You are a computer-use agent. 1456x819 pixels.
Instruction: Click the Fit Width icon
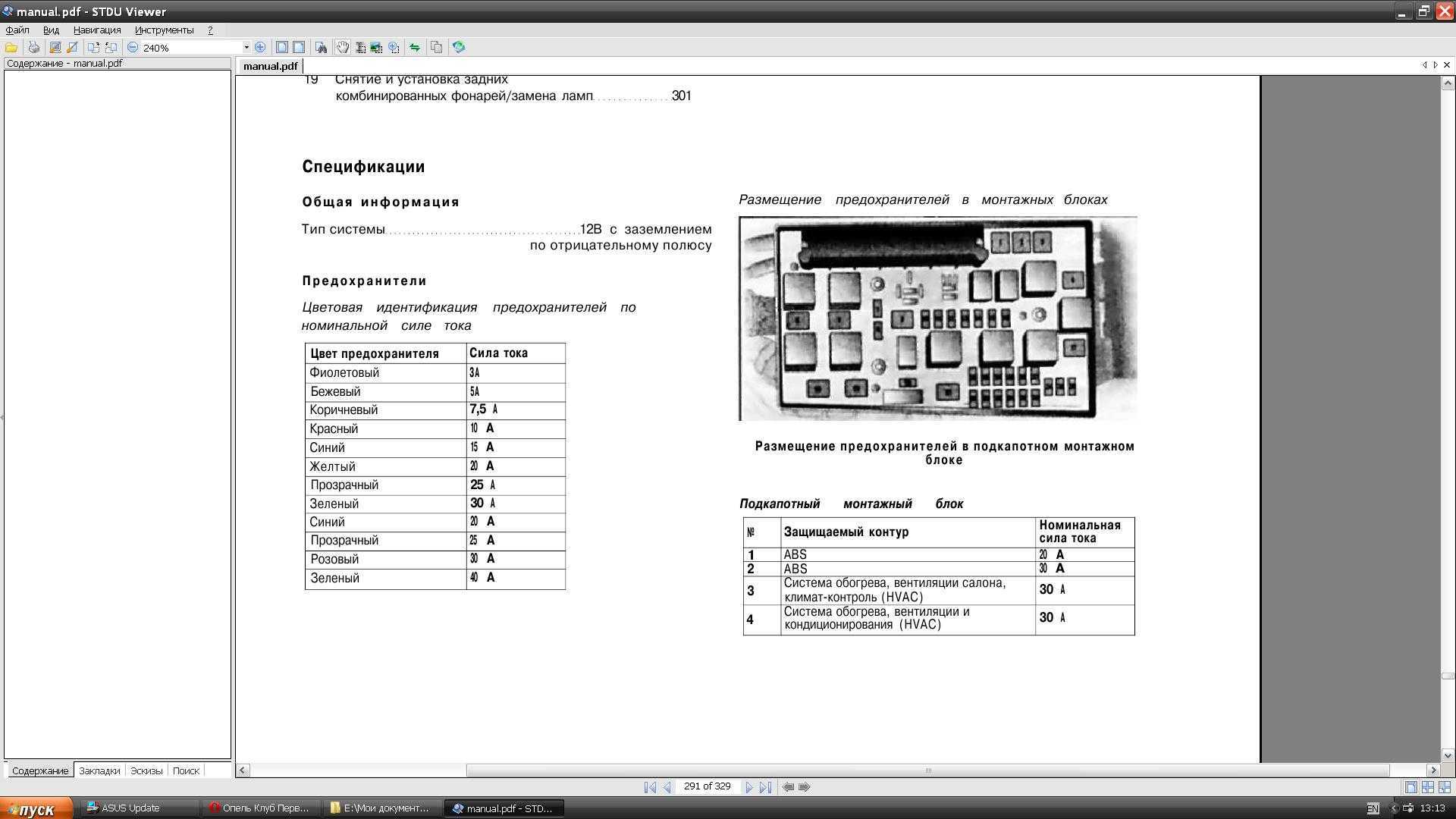(x=299, y=47)
